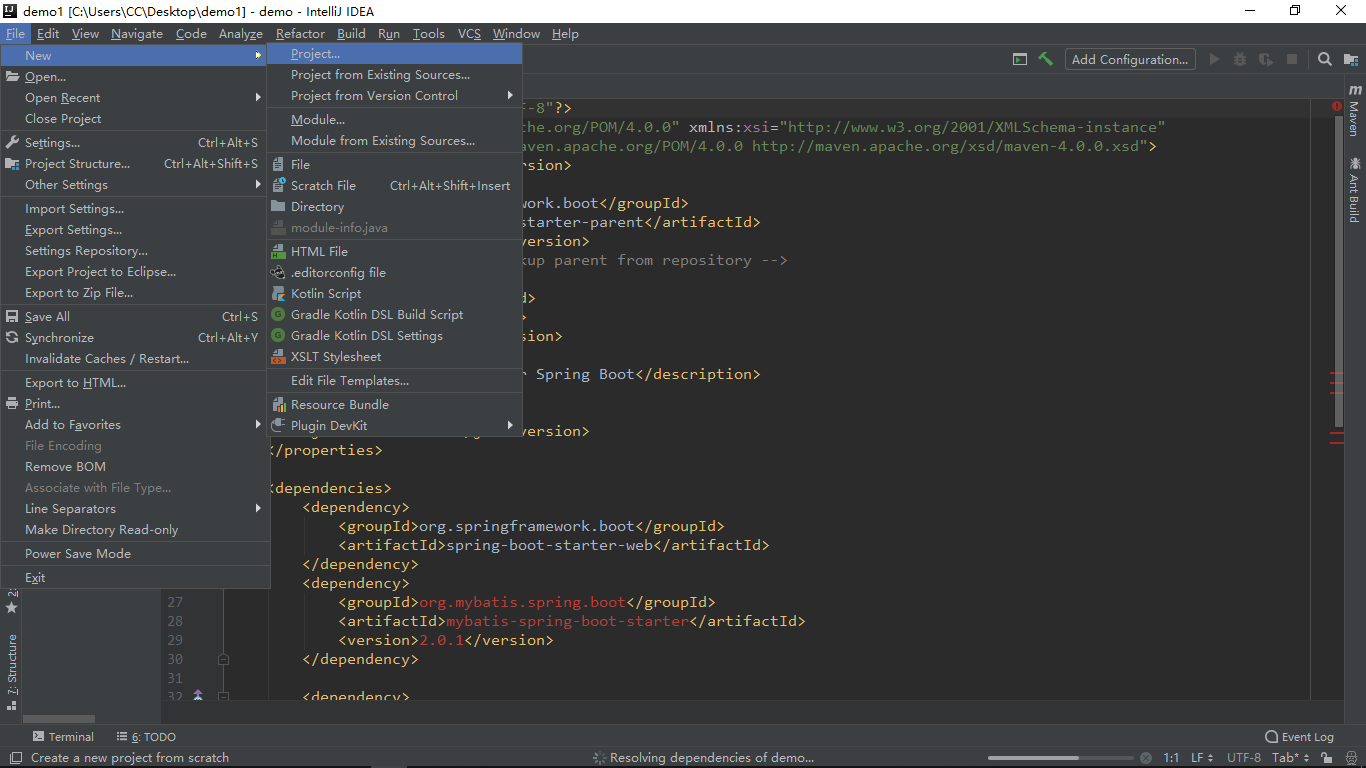Open the Favorites star panel on the left

tap(10, 607)
